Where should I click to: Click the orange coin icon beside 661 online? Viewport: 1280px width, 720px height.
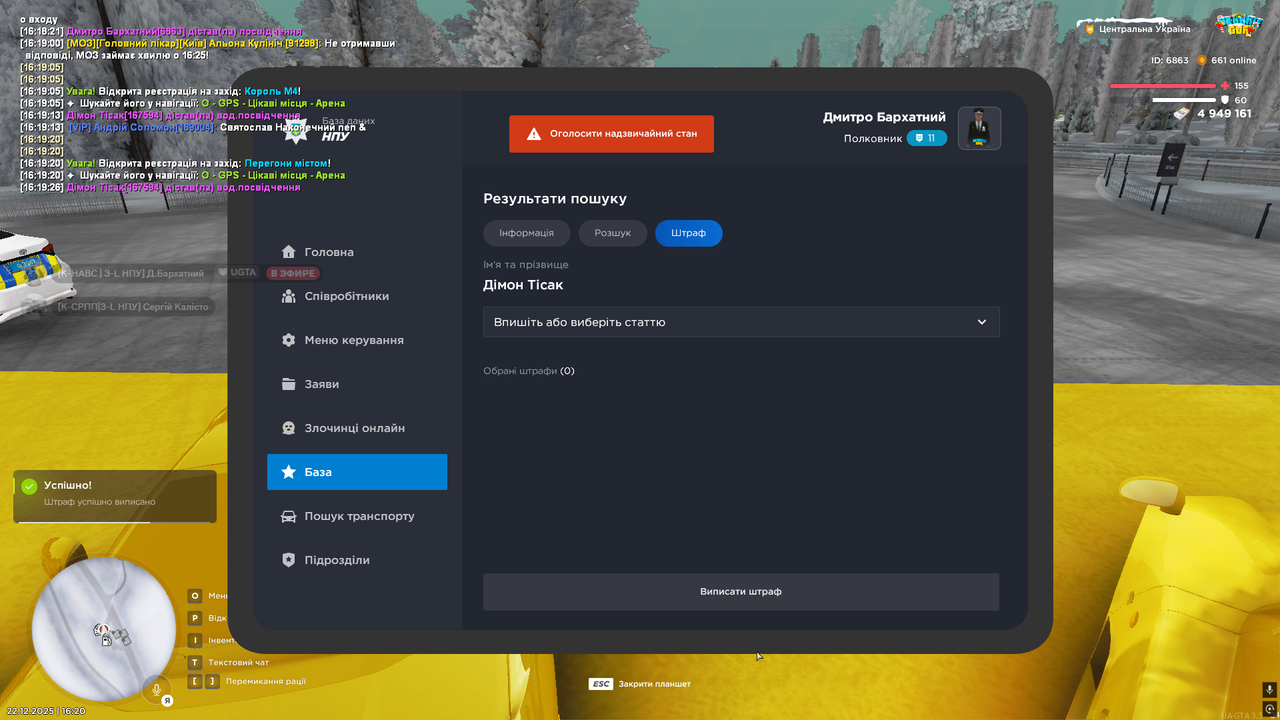coord(1202,60)
